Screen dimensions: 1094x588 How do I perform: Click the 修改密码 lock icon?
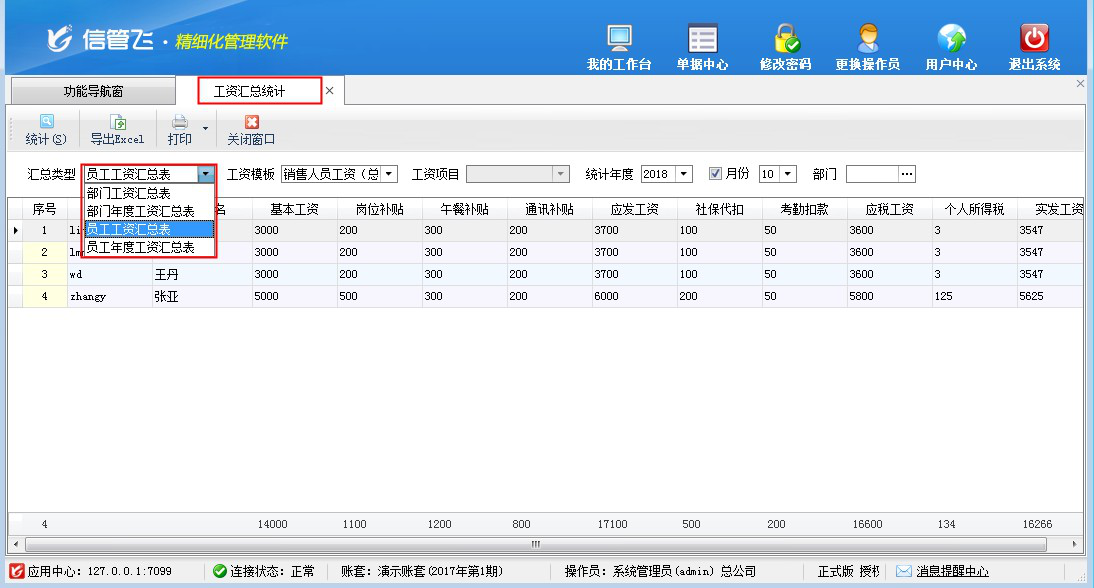(x=785, y=40)
